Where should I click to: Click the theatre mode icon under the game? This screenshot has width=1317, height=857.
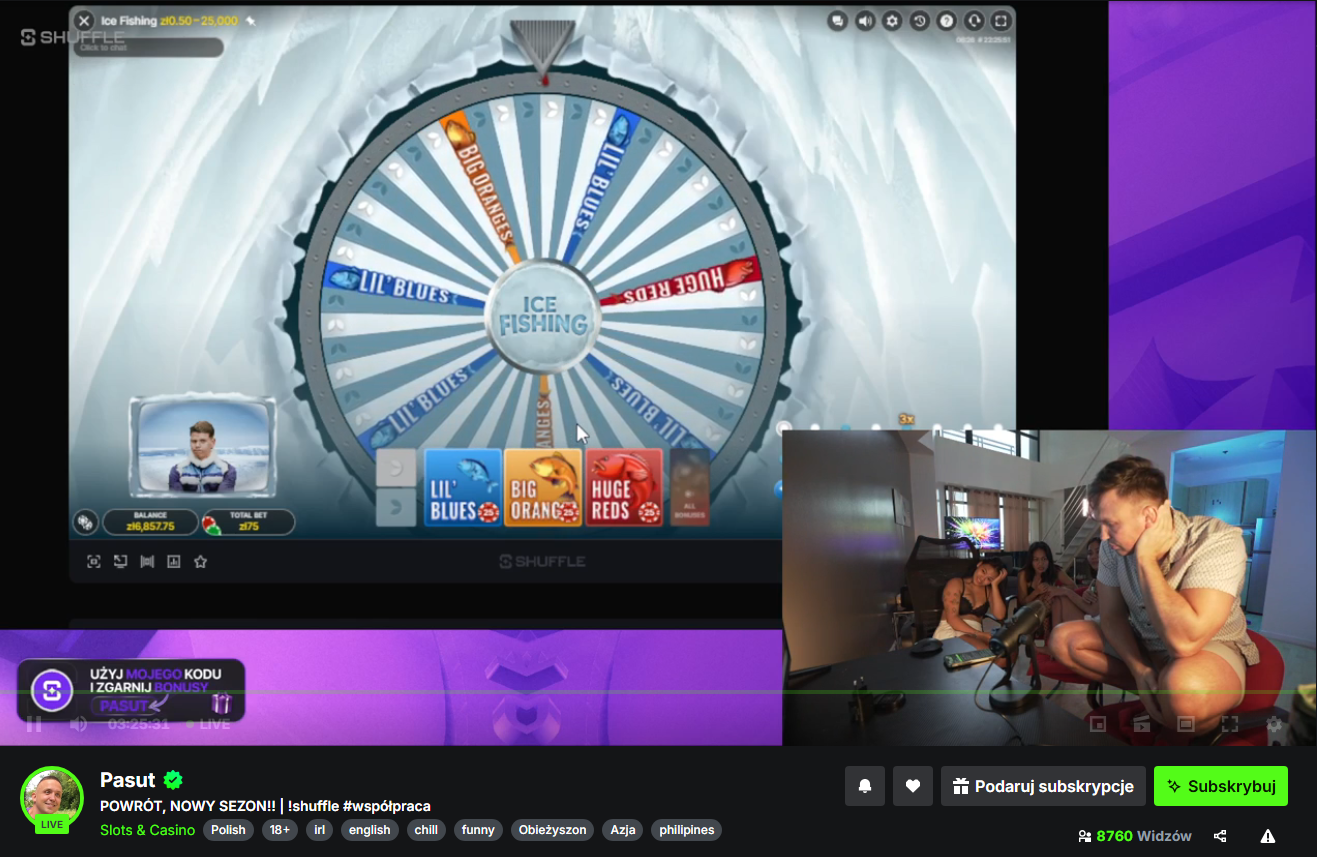pyautogui.click(x=93, y=562)
